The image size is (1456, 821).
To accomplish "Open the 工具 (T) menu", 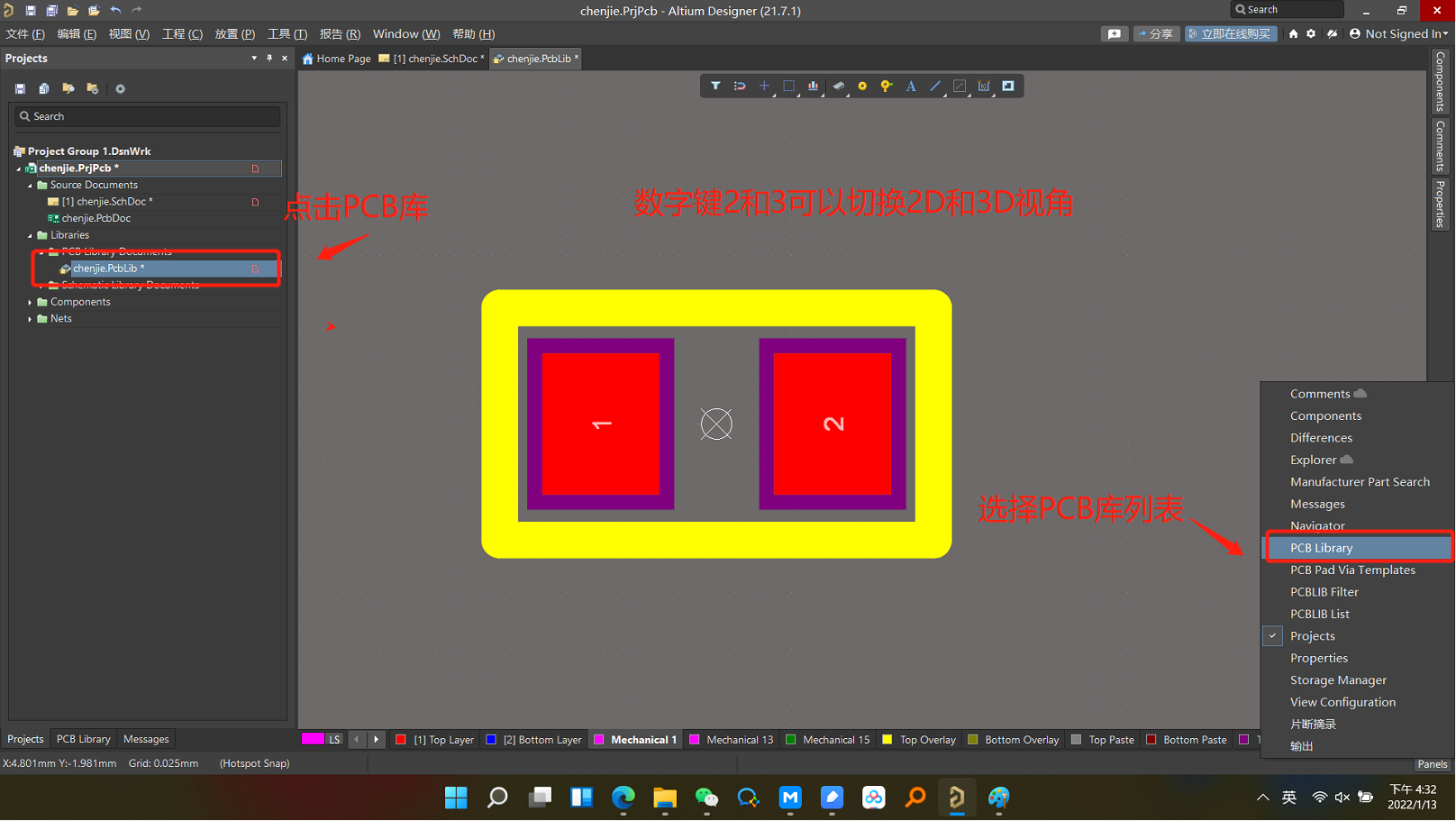I will tap(287, 33).
